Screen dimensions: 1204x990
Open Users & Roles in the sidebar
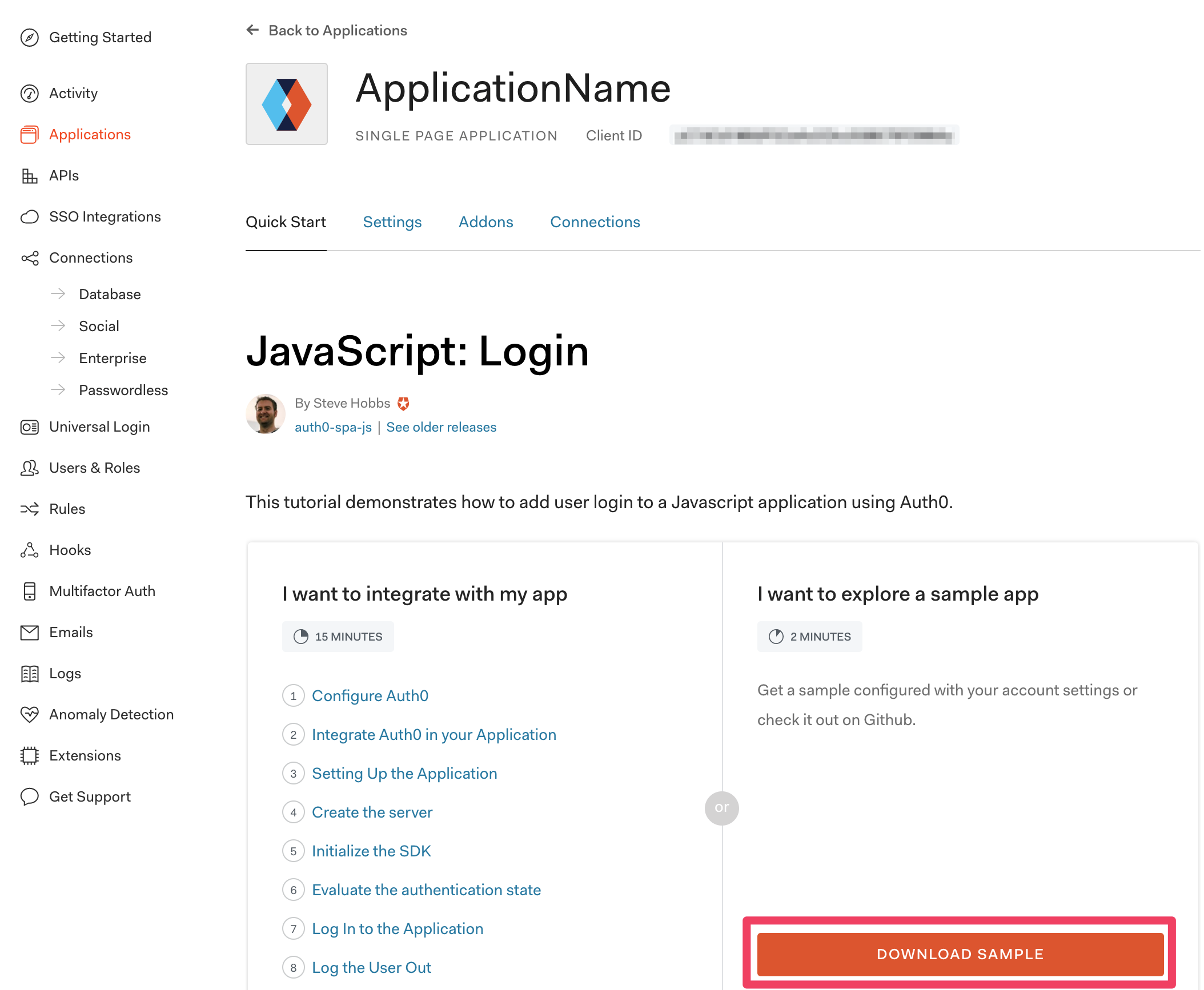click(x=94, y=468)
